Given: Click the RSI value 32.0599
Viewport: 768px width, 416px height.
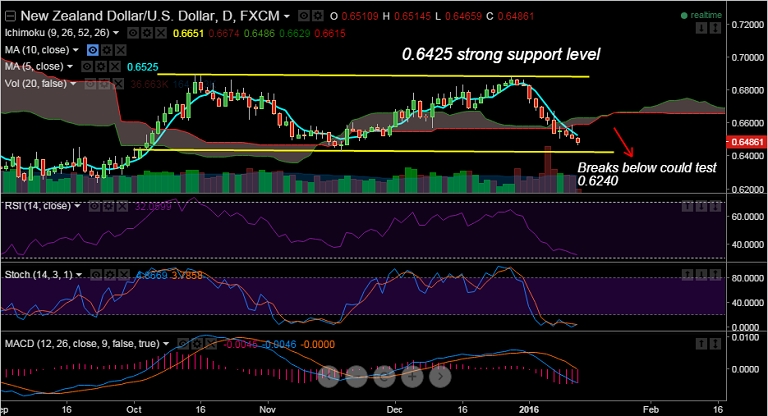Looking at the screenshot, I should (x=153, y=206).
